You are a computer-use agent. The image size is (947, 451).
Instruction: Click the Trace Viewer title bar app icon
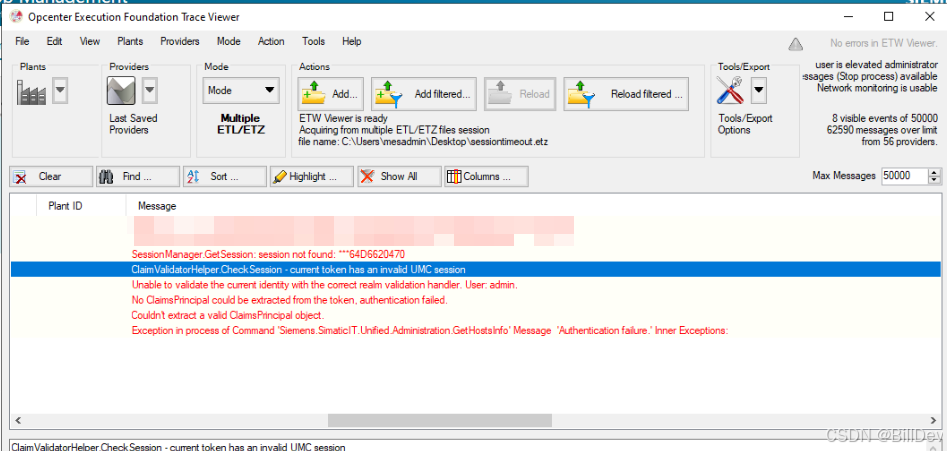pyautogui.click(x=18, y=17)
